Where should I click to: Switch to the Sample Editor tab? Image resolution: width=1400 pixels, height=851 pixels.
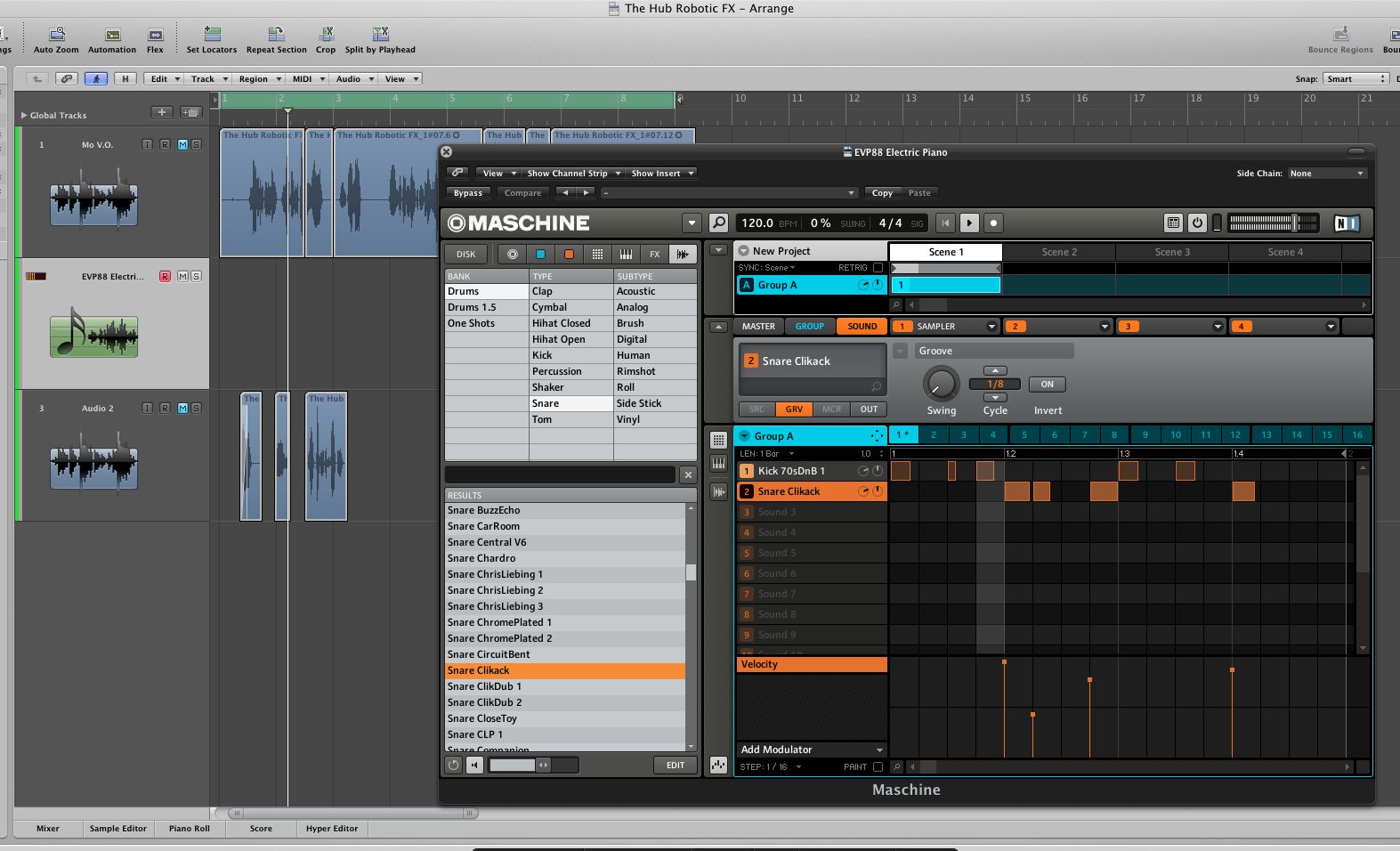[117, 828]
